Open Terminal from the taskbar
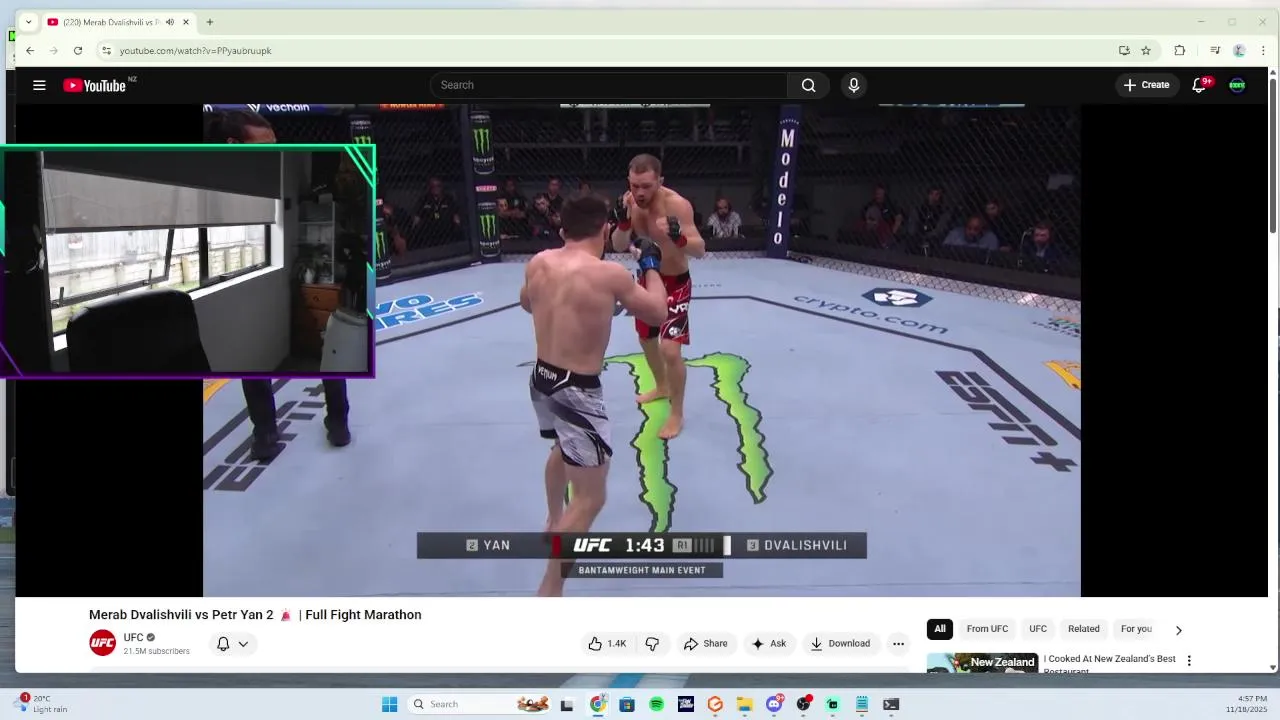 pos(891,704)
